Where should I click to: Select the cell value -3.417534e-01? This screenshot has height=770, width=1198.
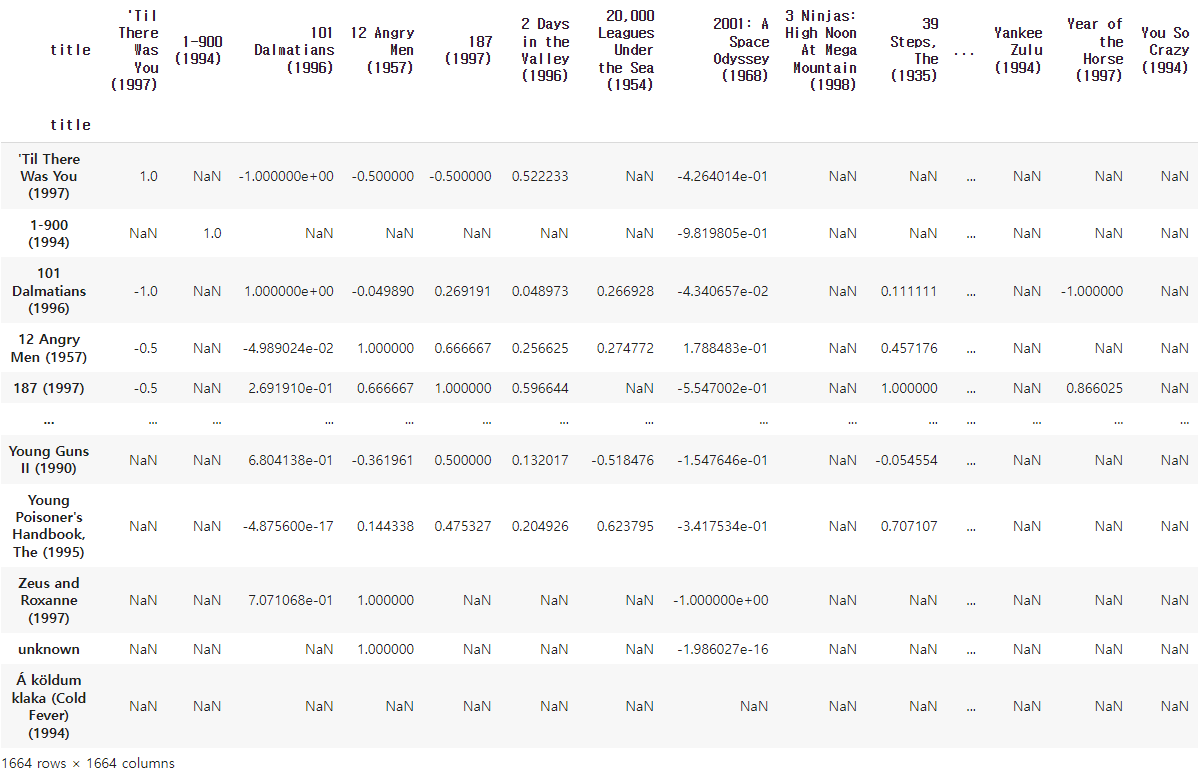tap(723, 526)
